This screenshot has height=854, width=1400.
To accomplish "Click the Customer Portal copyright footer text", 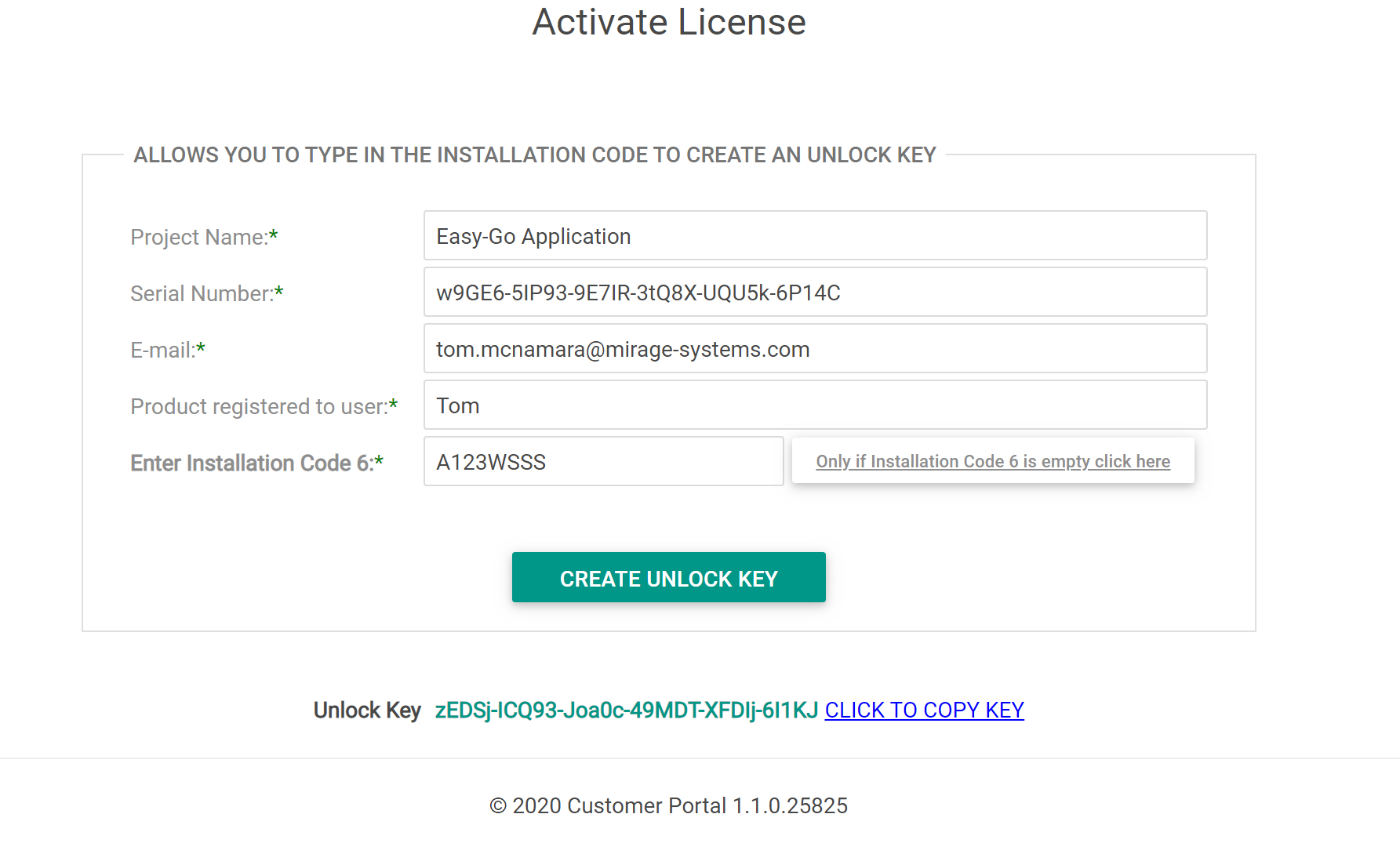I will tap(668, 806).
